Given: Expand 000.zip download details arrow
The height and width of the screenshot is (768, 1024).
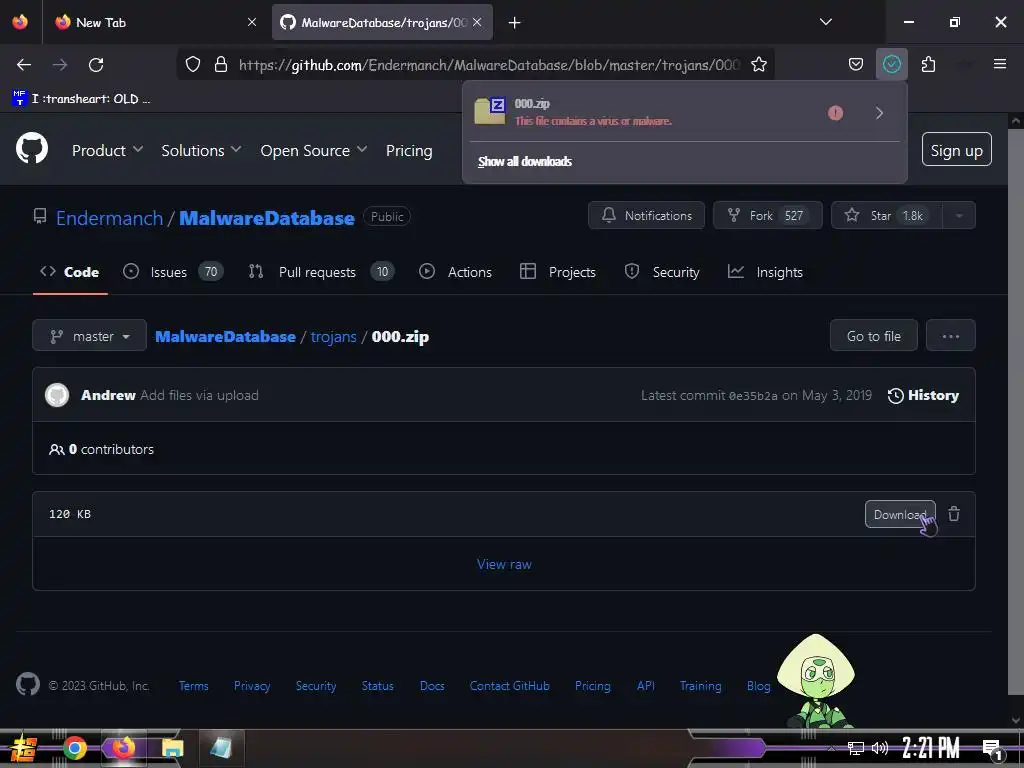Looking at the screenshot, I should (x=880, y=113).
